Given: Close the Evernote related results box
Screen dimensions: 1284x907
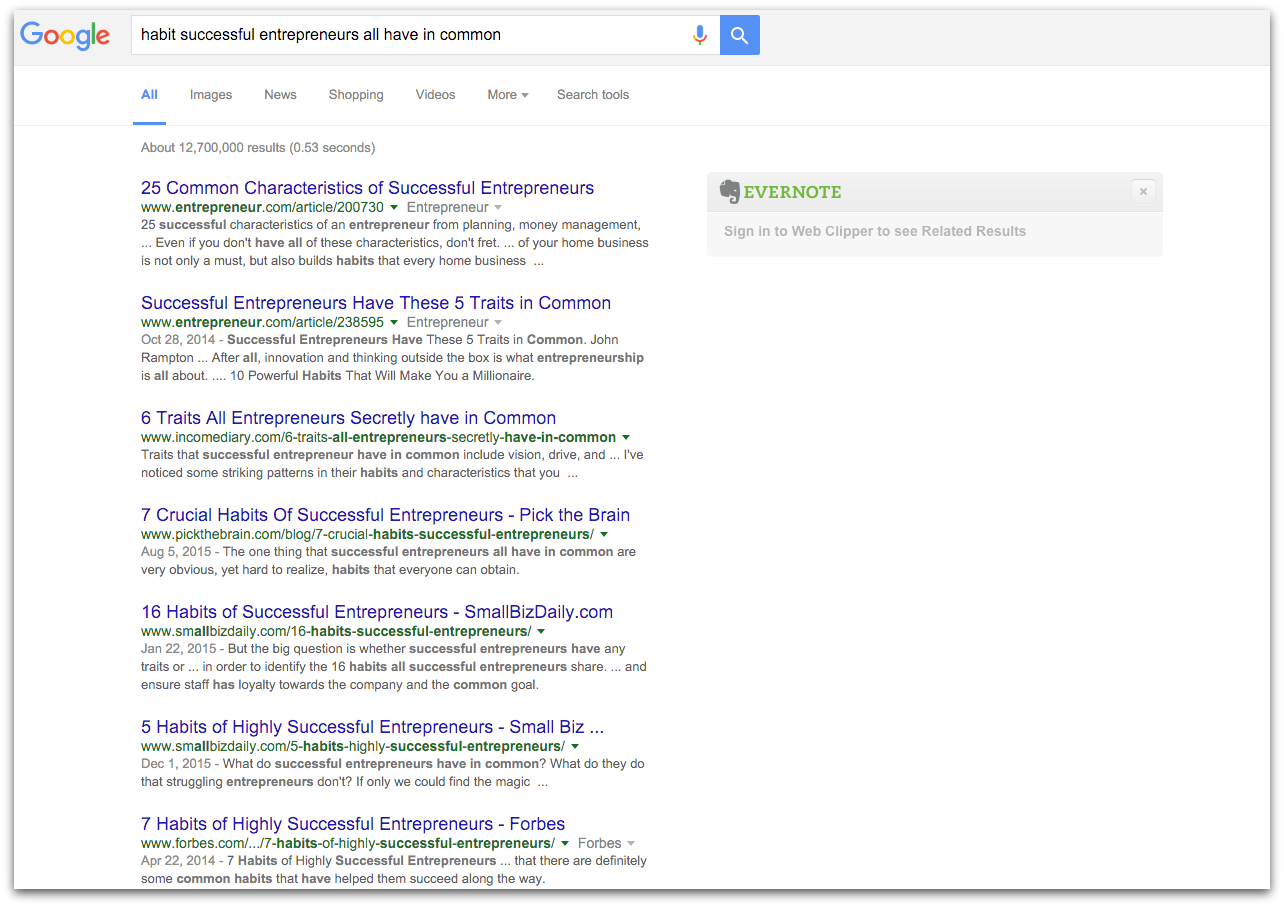Looking at the screenshot, I should click(1143, 192).
